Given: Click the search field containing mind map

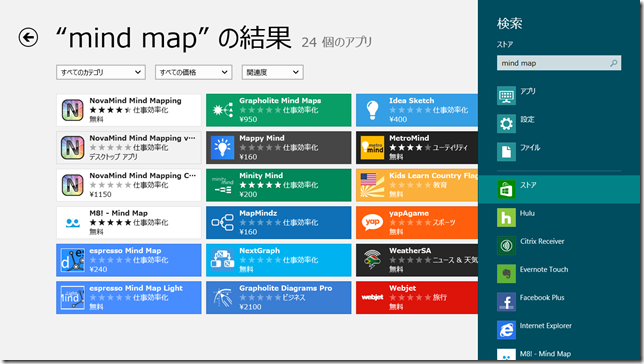Looking at the screenshot, I should coord(559,63).
